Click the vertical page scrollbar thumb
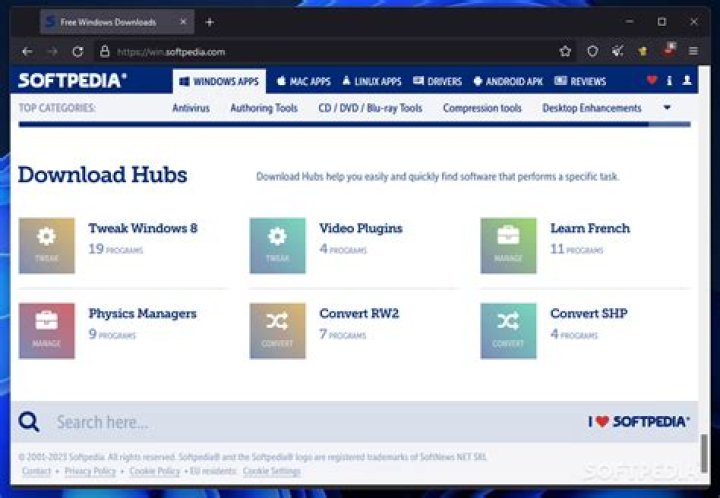The image size is (720, 498). 704,453
